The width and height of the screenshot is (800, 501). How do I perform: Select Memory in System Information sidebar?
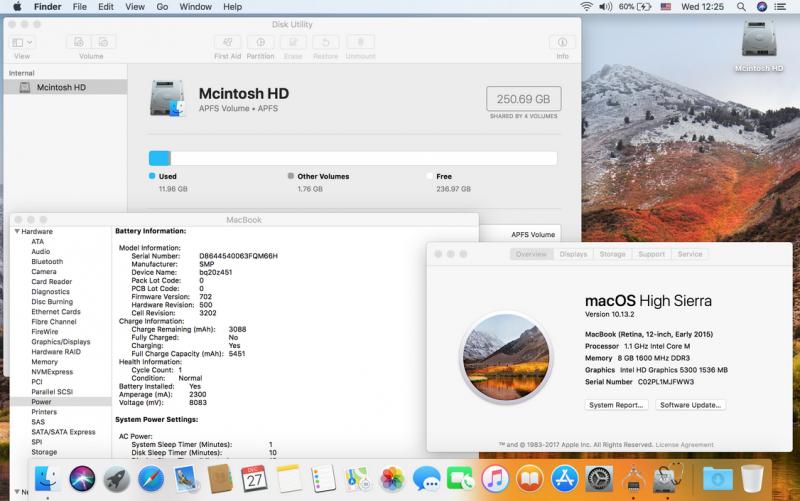[44, 362]
